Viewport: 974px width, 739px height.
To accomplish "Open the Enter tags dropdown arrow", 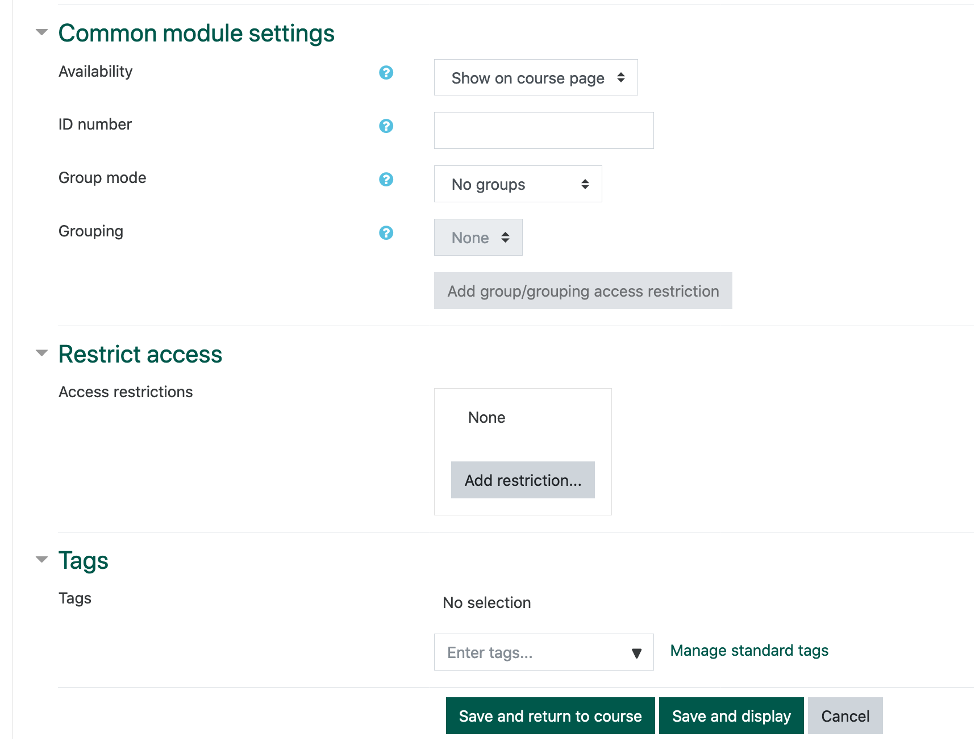I will [x=637, y=652].
